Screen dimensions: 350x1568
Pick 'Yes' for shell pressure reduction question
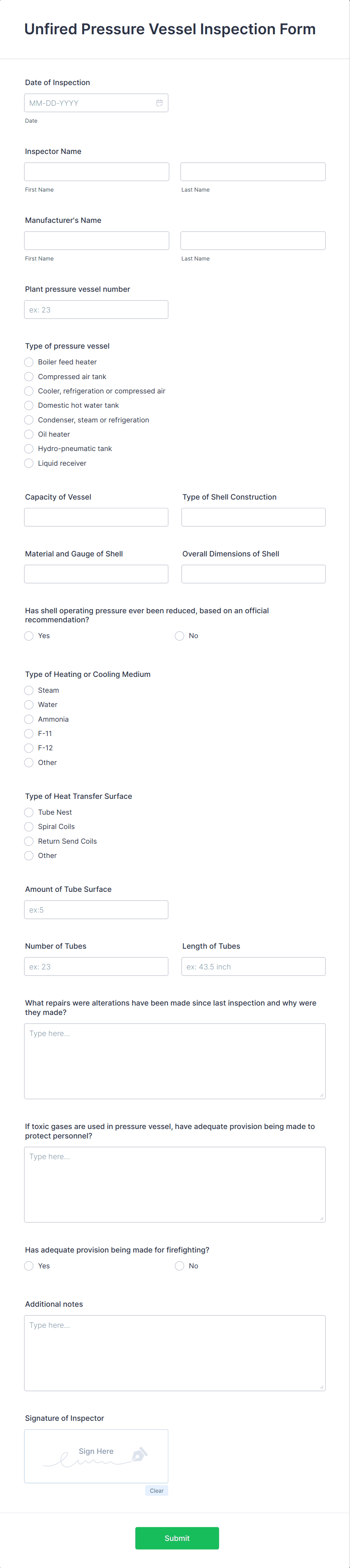click(29, 635)
